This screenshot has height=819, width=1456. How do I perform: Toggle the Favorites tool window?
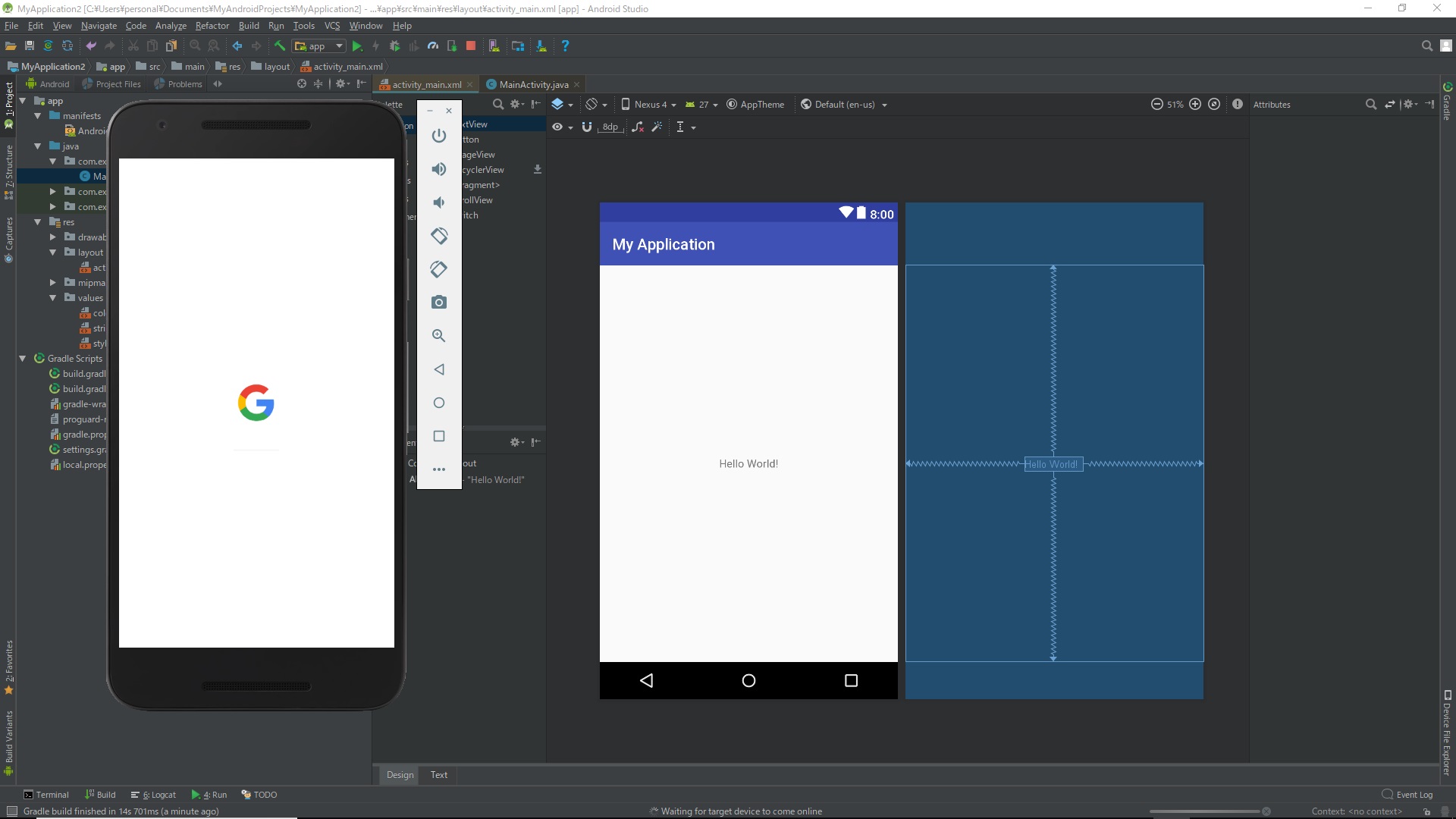pyautogui.click(x=8, y=667)
